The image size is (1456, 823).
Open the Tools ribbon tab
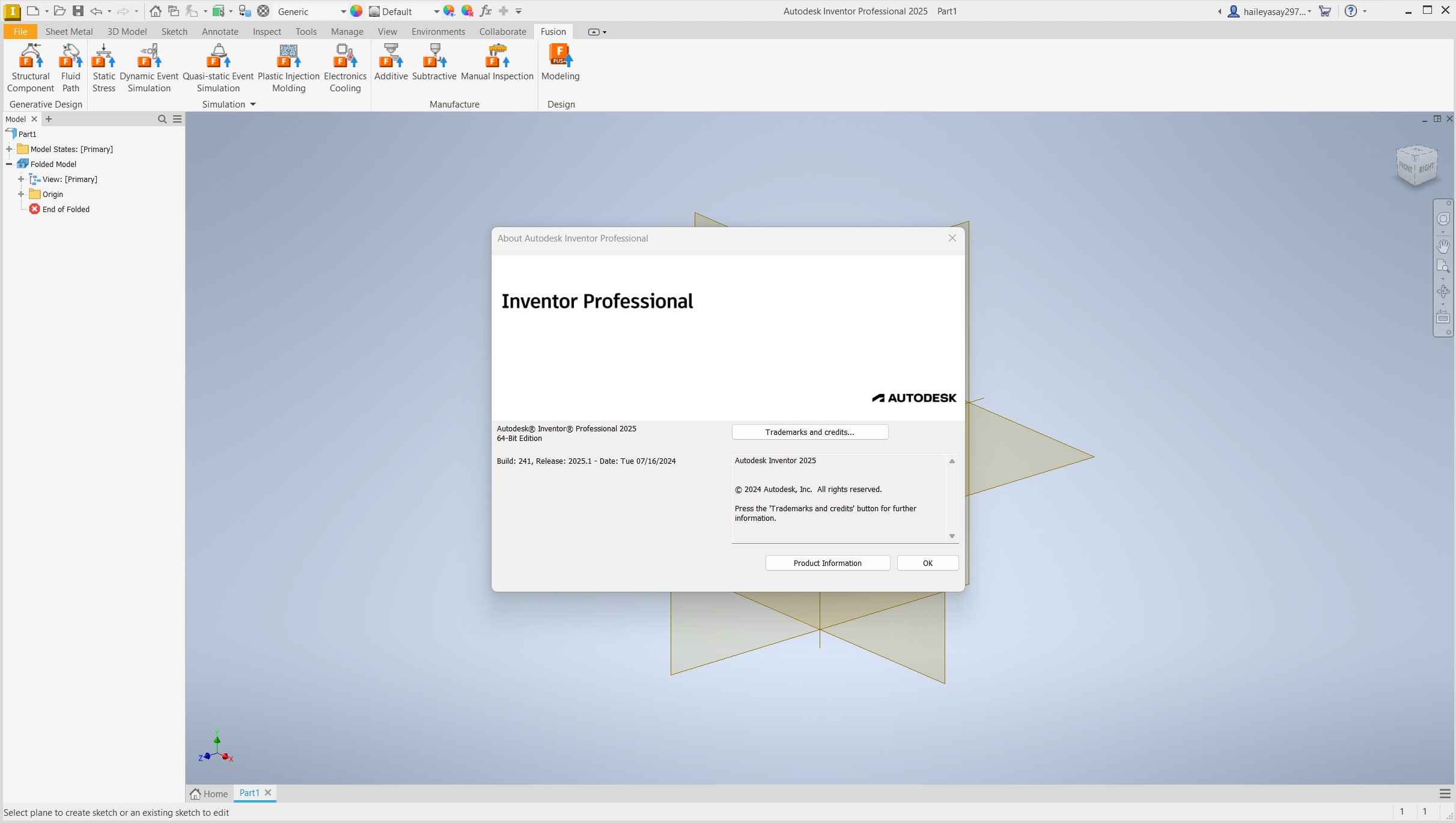tap(306, 31)
